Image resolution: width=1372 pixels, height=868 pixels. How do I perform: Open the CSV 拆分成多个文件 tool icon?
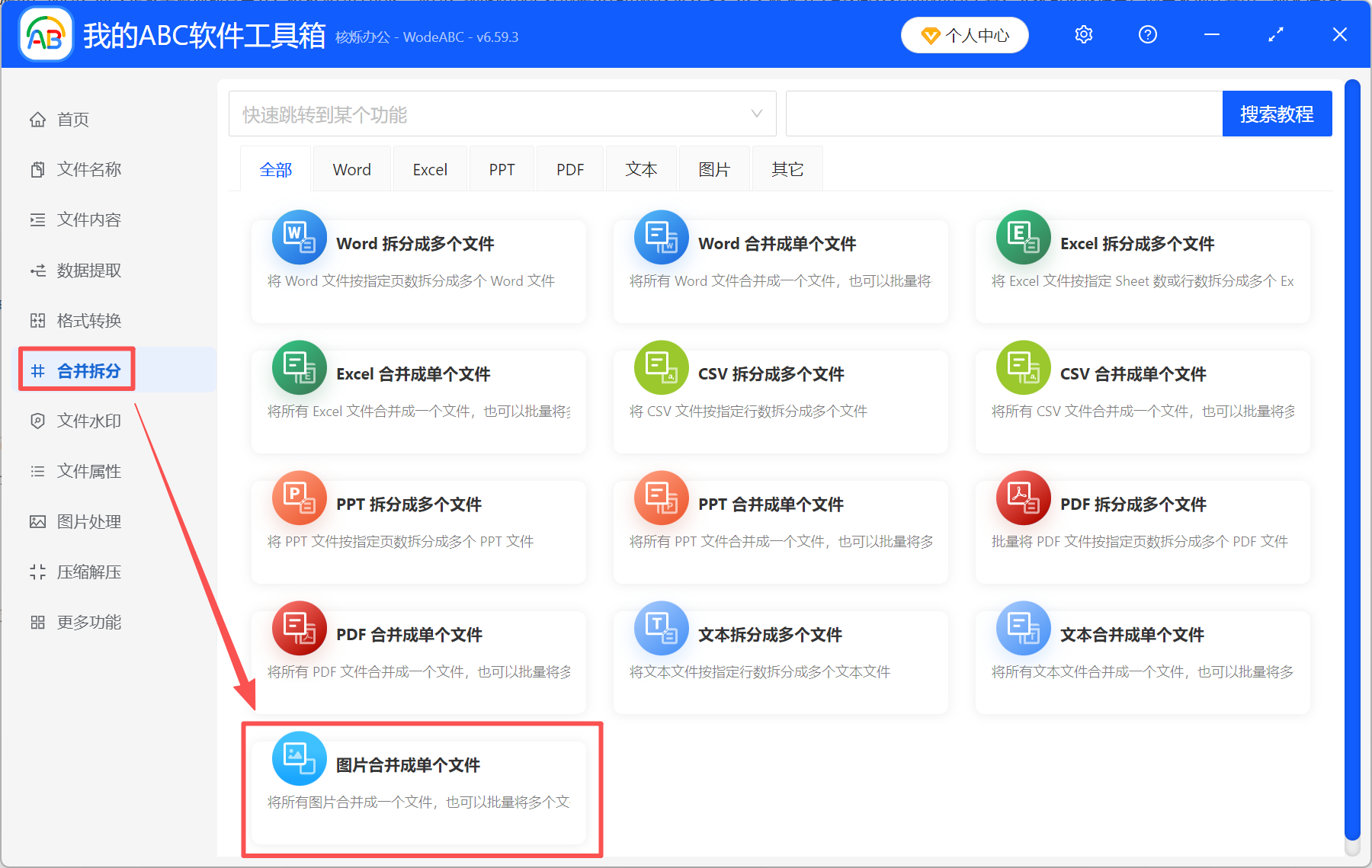[x=661, y=367]
